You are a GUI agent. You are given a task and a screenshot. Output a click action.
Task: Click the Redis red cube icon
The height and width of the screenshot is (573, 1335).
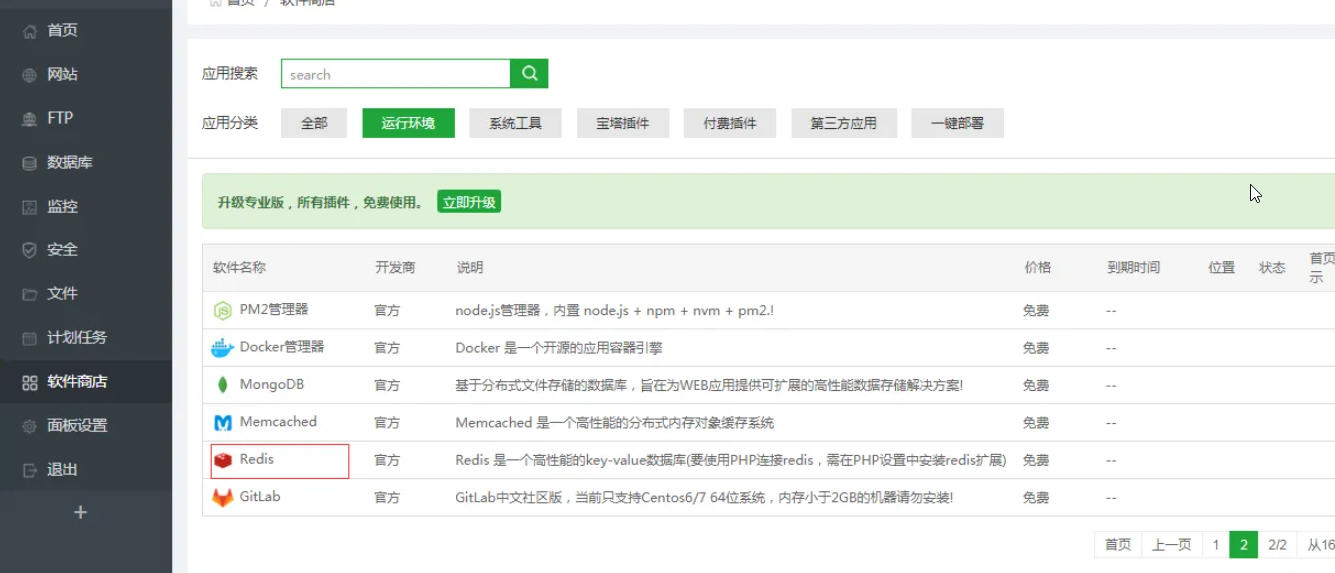tap(222, 460)
